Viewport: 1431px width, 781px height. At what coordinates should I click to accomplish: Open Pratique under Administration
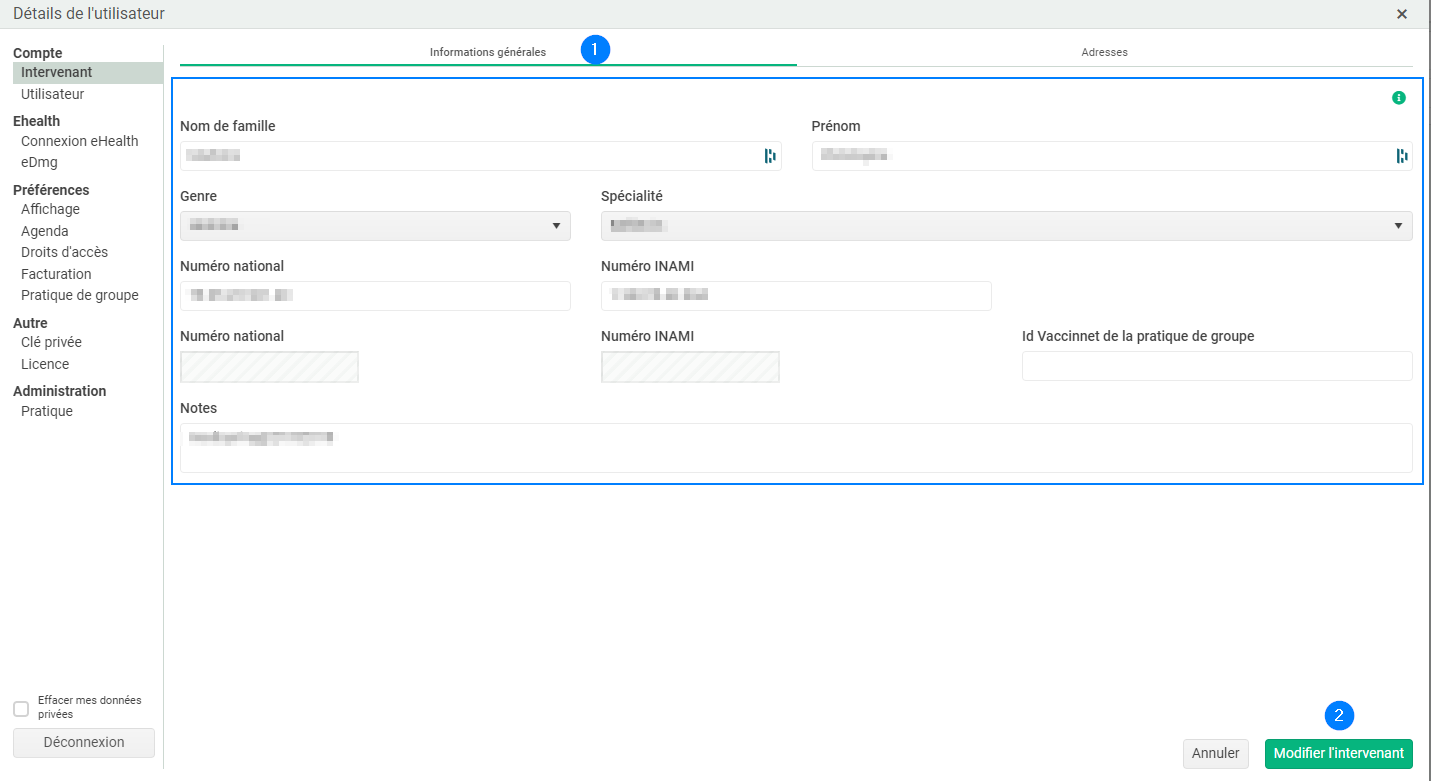pyautogui.click(x=47, y=412)
